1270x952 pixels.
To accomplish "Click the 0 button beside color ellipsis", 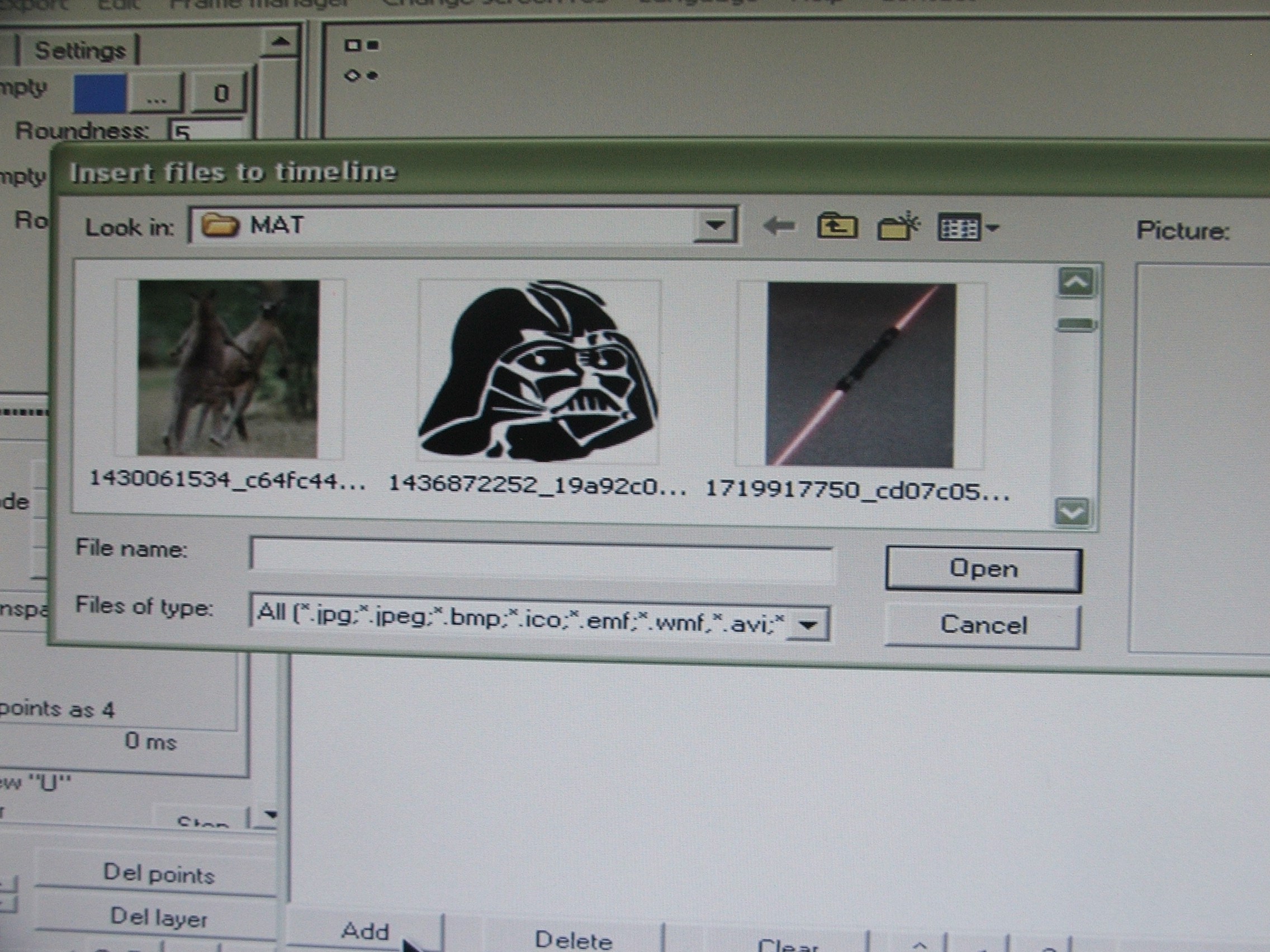I will [220, 92].
